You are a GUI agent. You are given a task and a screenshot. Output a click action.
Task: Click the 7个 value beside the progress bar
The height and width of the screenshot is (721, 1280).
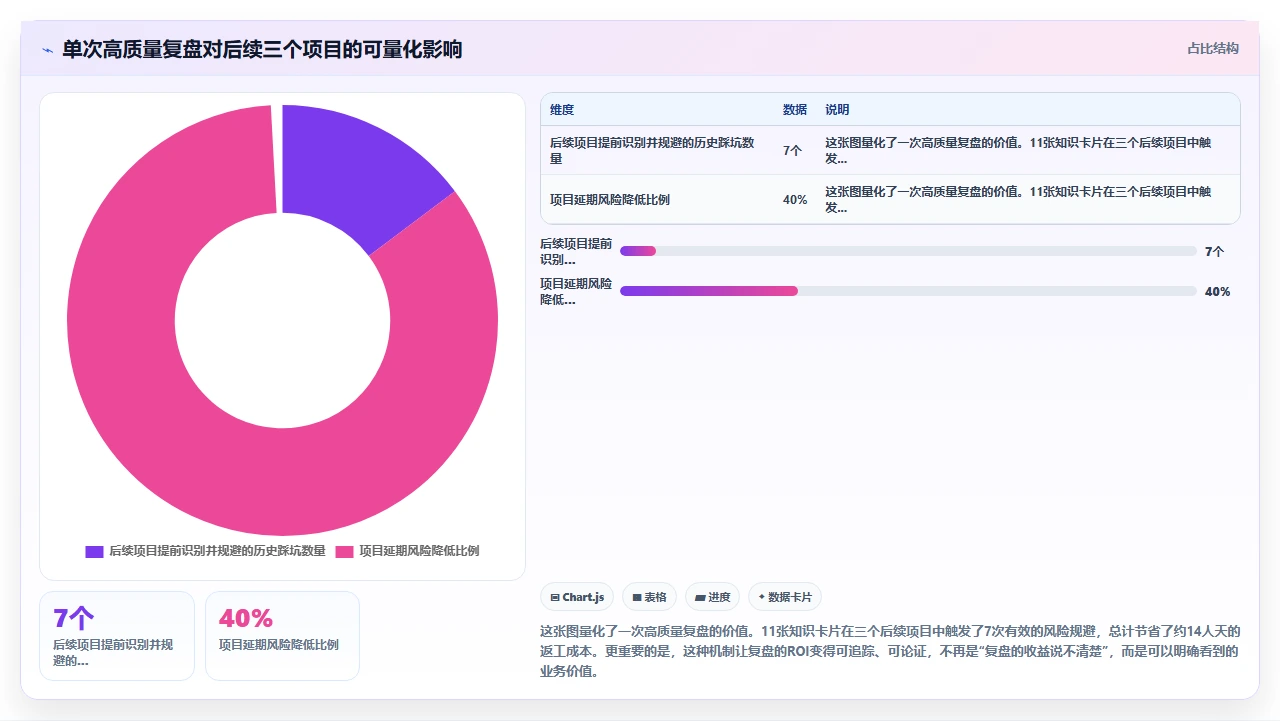[x=1214, y=251]
